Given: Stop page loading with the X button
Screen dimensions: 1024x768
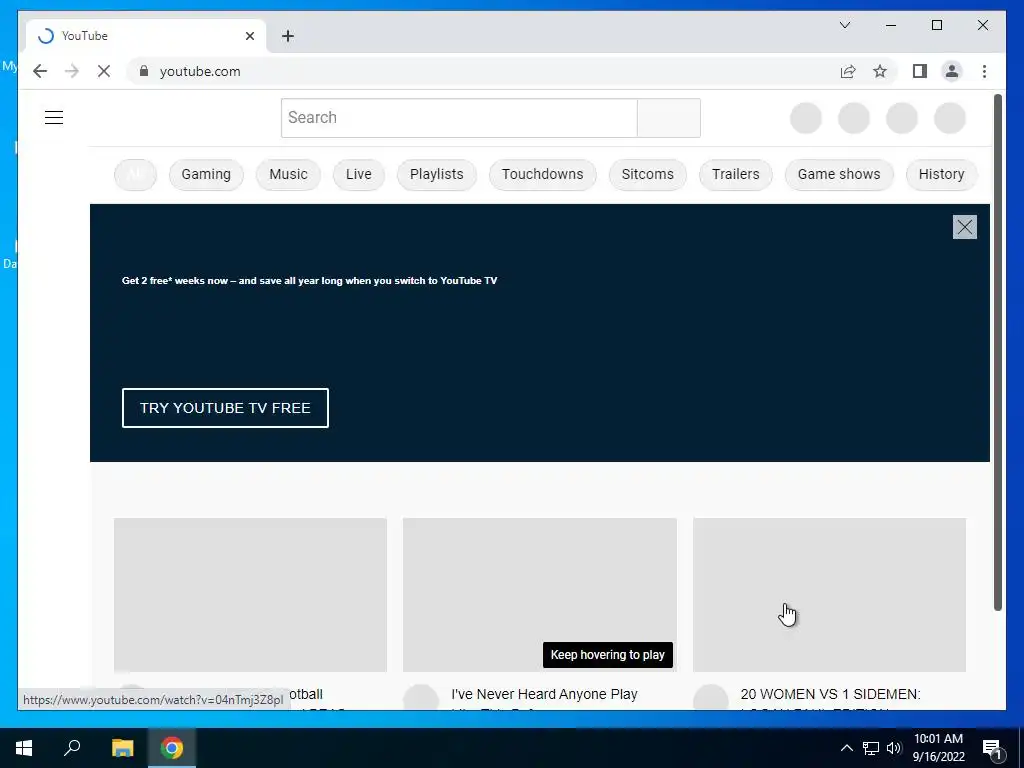Looking at the screenshot, I should point(104,71).
